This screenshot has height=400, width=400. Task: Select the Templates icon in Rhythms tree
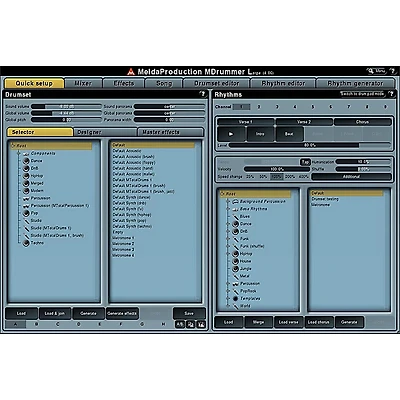coord(235,299)
